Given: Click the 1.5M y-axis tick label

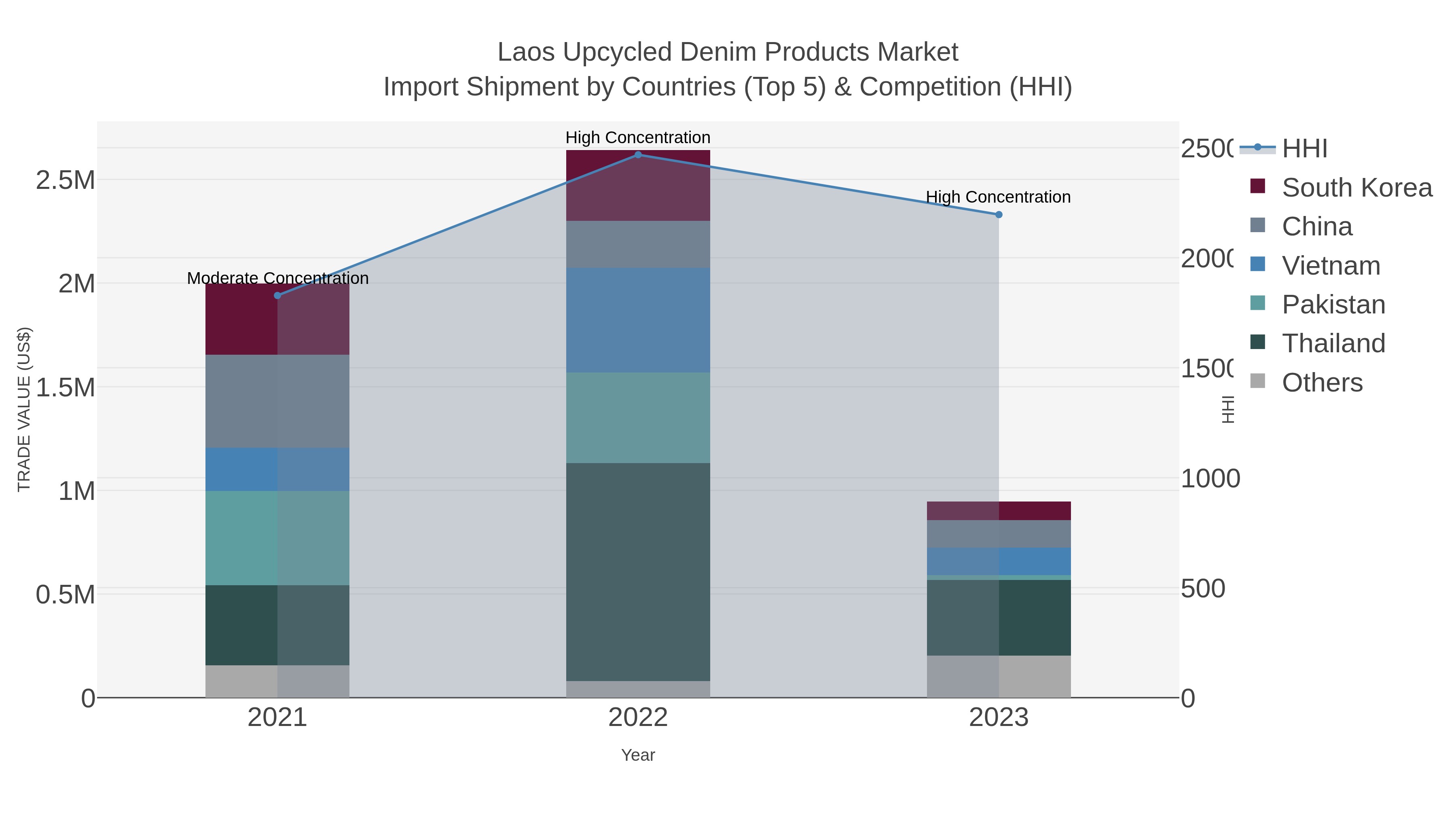Looking at the screenshot, I should pos(66,388).
